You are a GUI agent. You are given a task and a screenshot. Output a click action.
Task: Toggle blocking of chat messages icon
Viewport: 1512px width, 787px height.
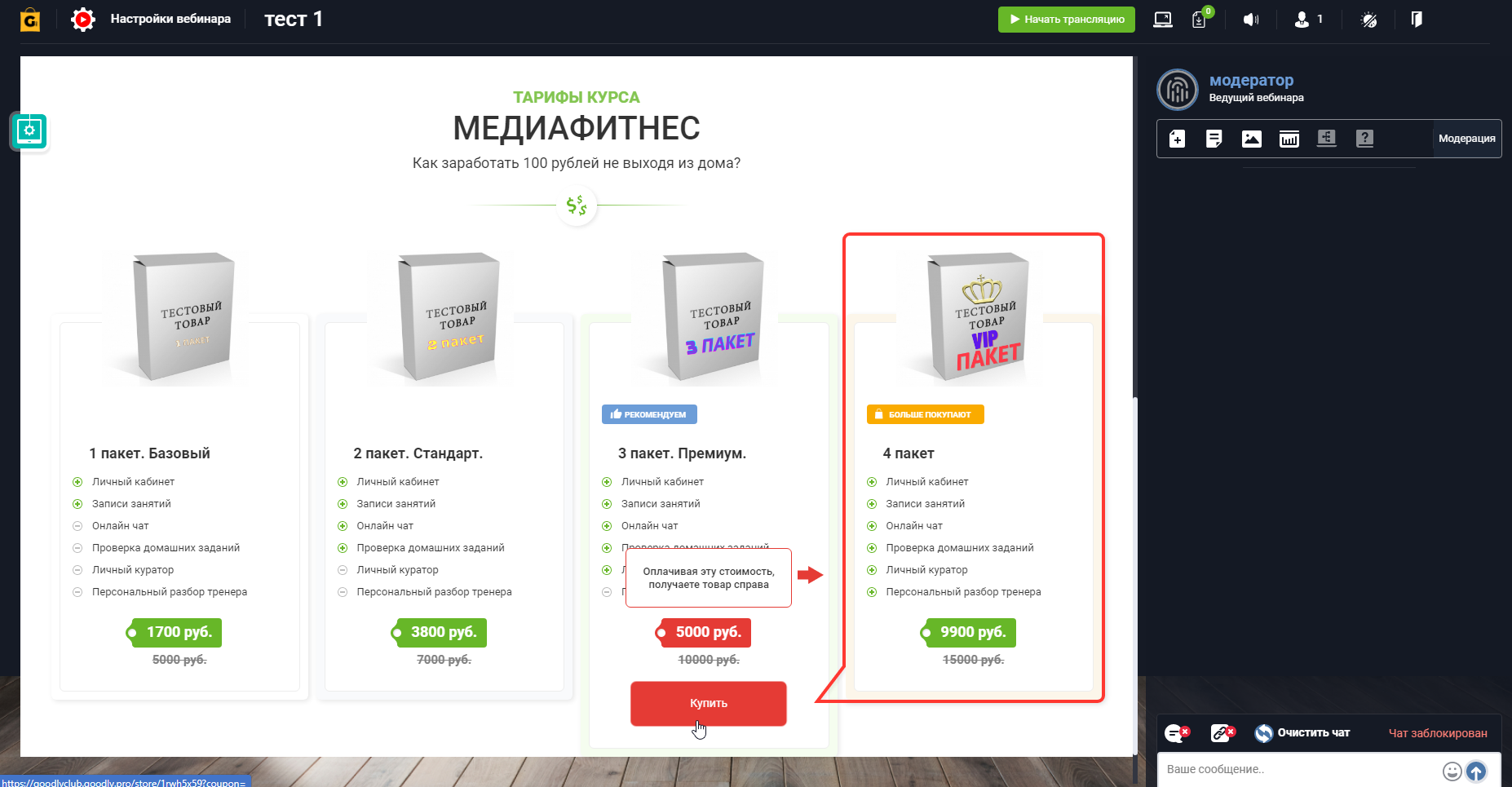pyautogui.click(x=1177, y=733)
